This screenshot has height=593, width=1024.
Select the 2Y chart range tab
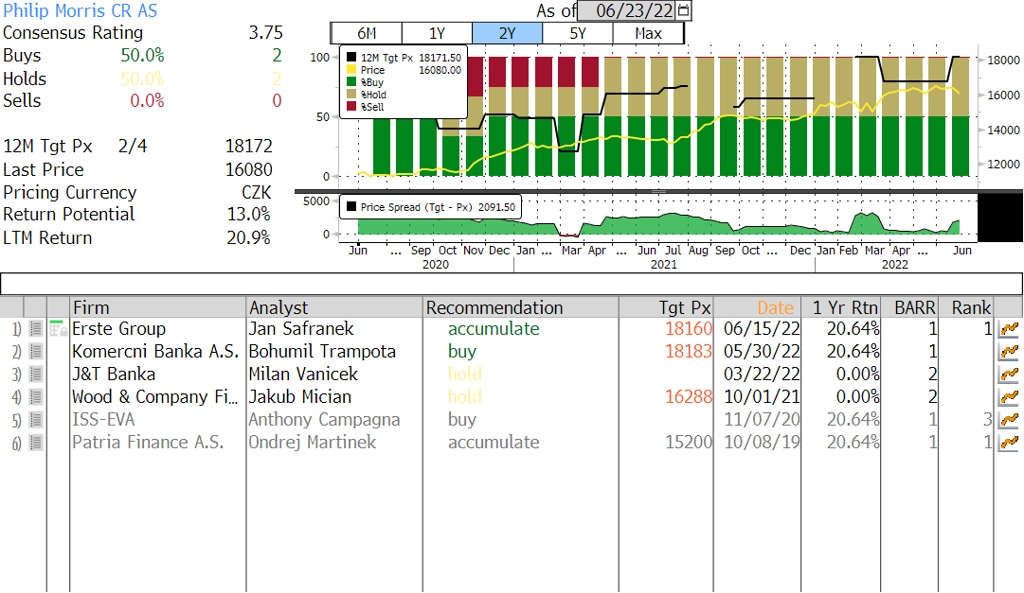(x=507, y=33)
